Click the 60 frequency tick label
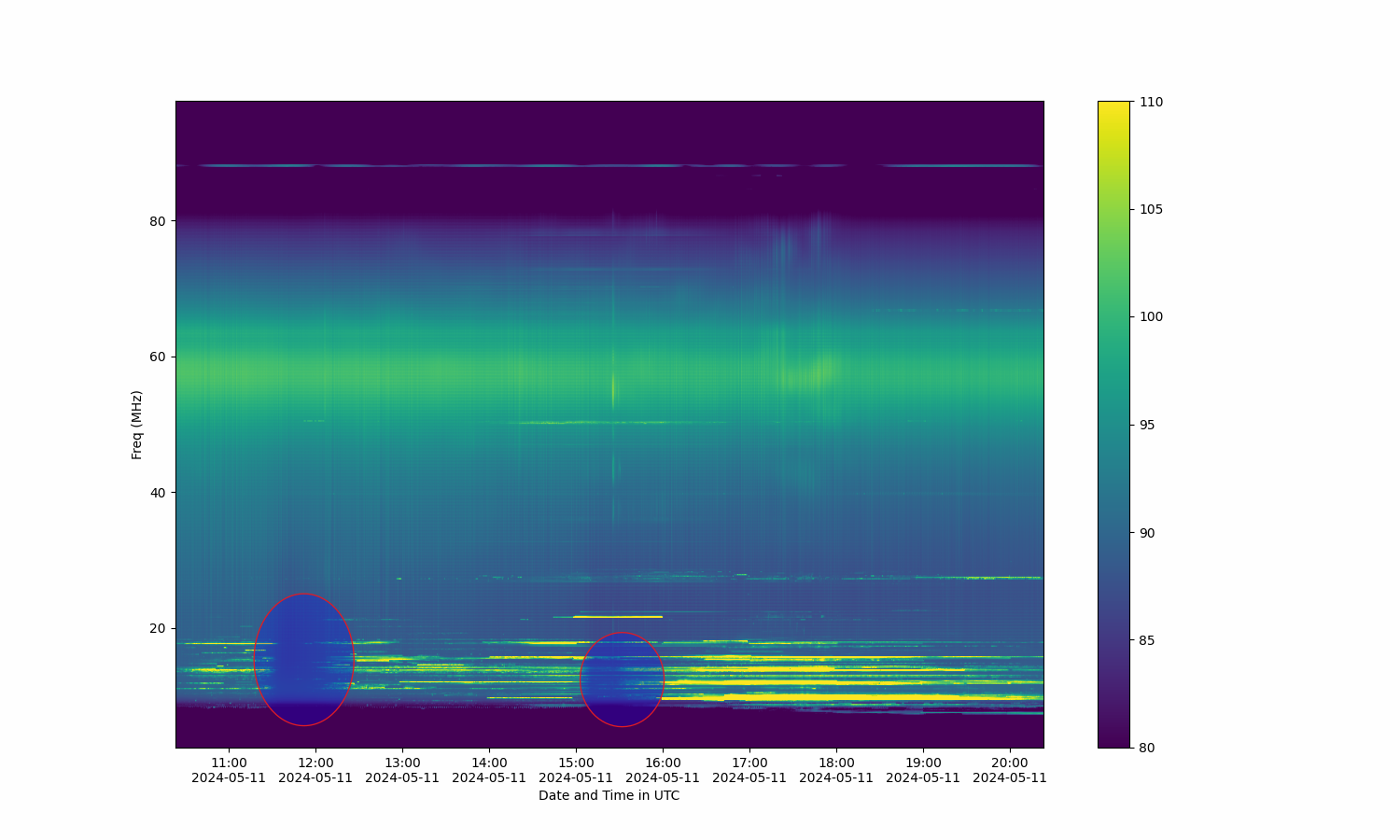This screenshot has width=1400, height=840. coord(158,357)
